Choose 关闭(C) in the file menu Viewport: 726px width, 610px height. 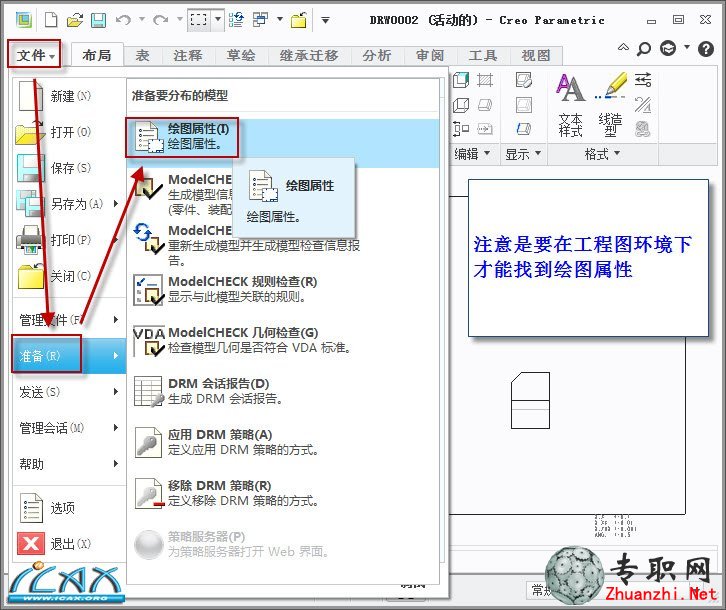pos(69,276)
